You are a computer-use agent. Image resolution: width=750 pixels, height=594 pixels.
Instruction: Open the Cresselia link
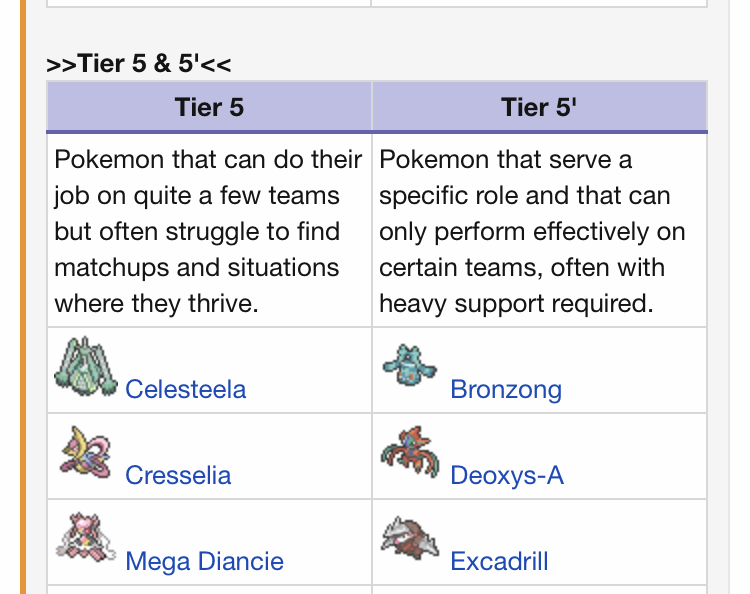click(x=178, y=475)
